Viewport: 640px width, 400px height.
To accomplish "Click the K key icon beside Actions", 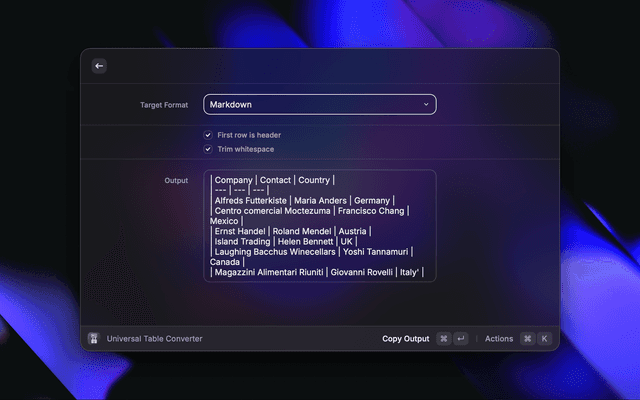I will (544, 339).
